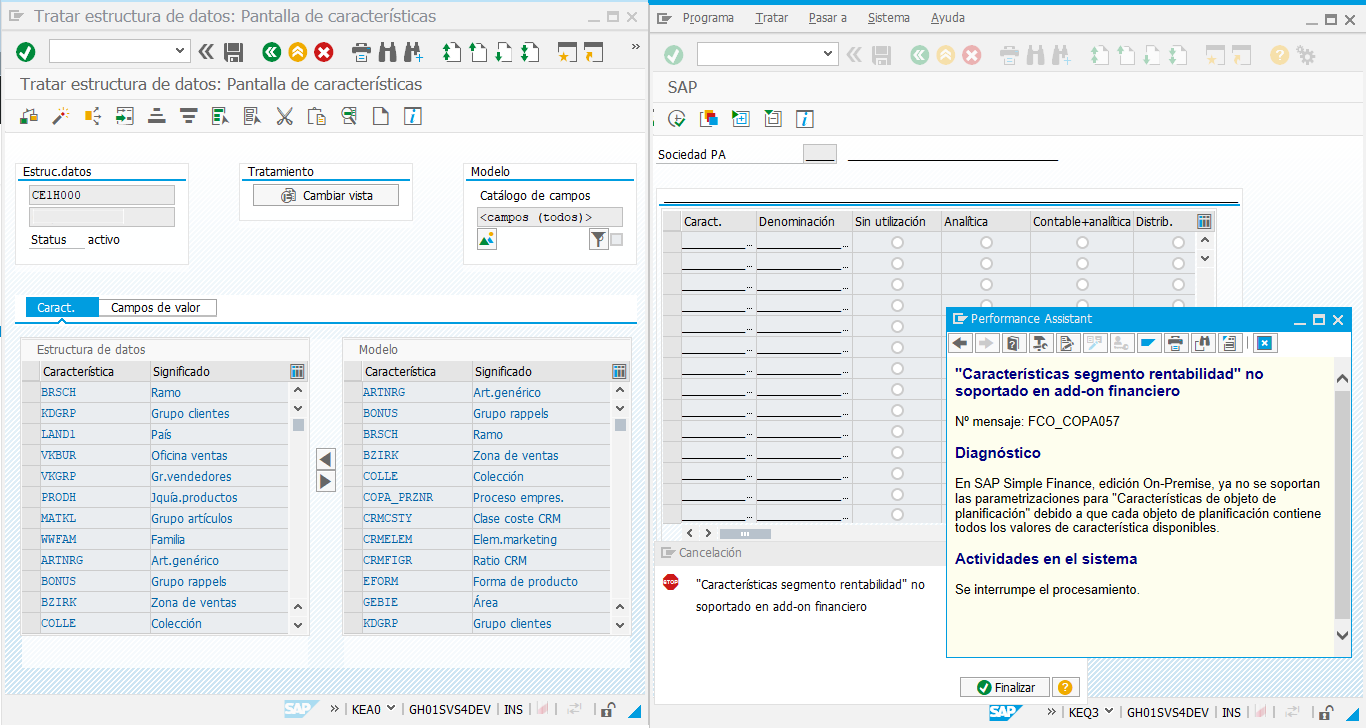Select the 'PRODH' row in Estructura de datos
Image resolution: width=1366 pixels, height=728 pixels.
(155, 497)
